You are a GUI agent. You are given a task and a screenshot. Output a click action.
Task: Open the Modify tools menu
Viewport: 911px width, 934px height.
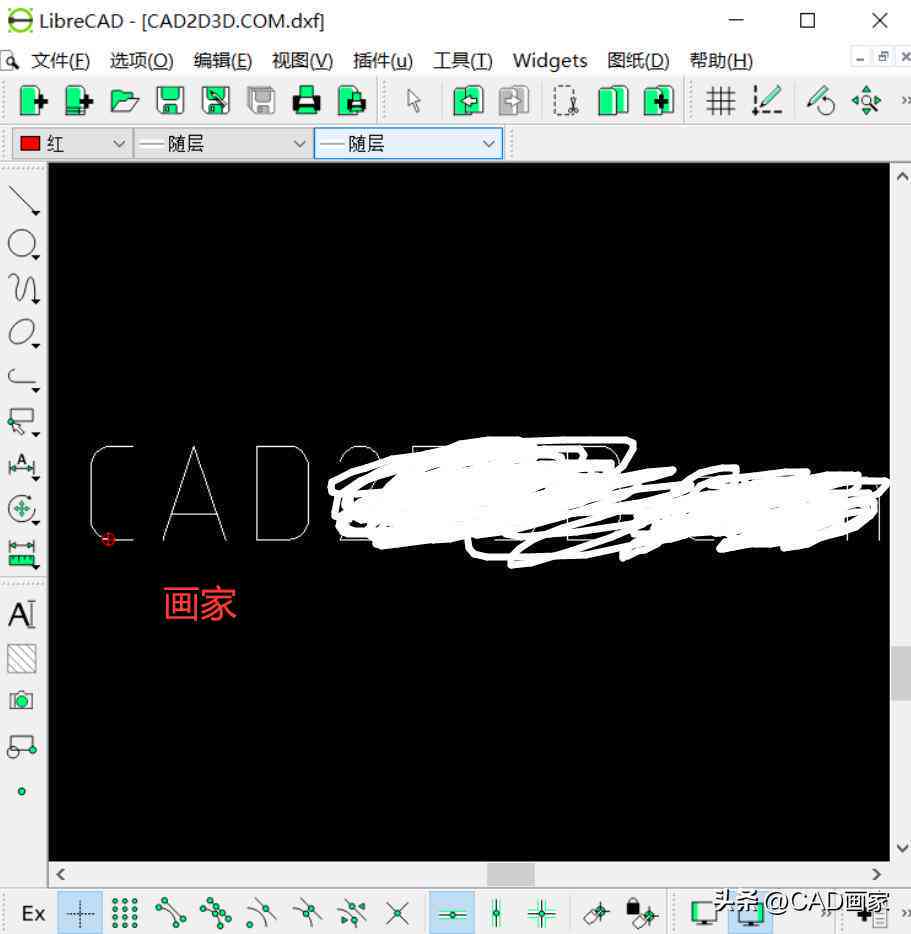click(23, 510)
